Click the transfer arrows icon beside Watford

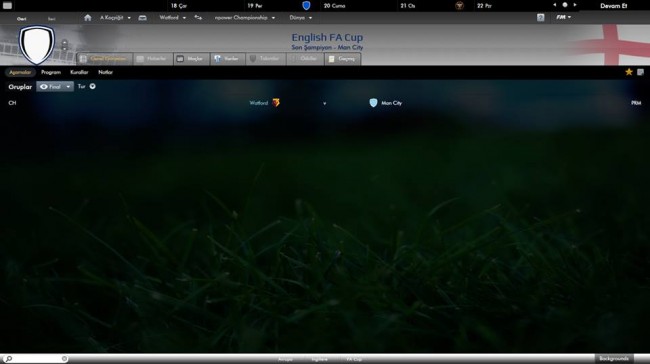[x=198, y=18]
